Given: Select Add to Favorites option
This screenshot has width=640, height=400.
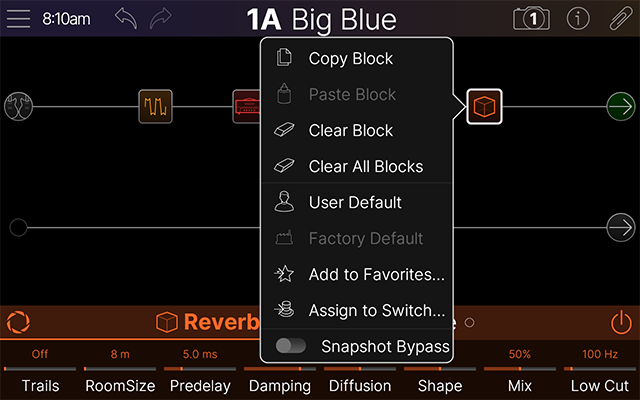Looking at the screenshot, I should click(x=376, y=274).
